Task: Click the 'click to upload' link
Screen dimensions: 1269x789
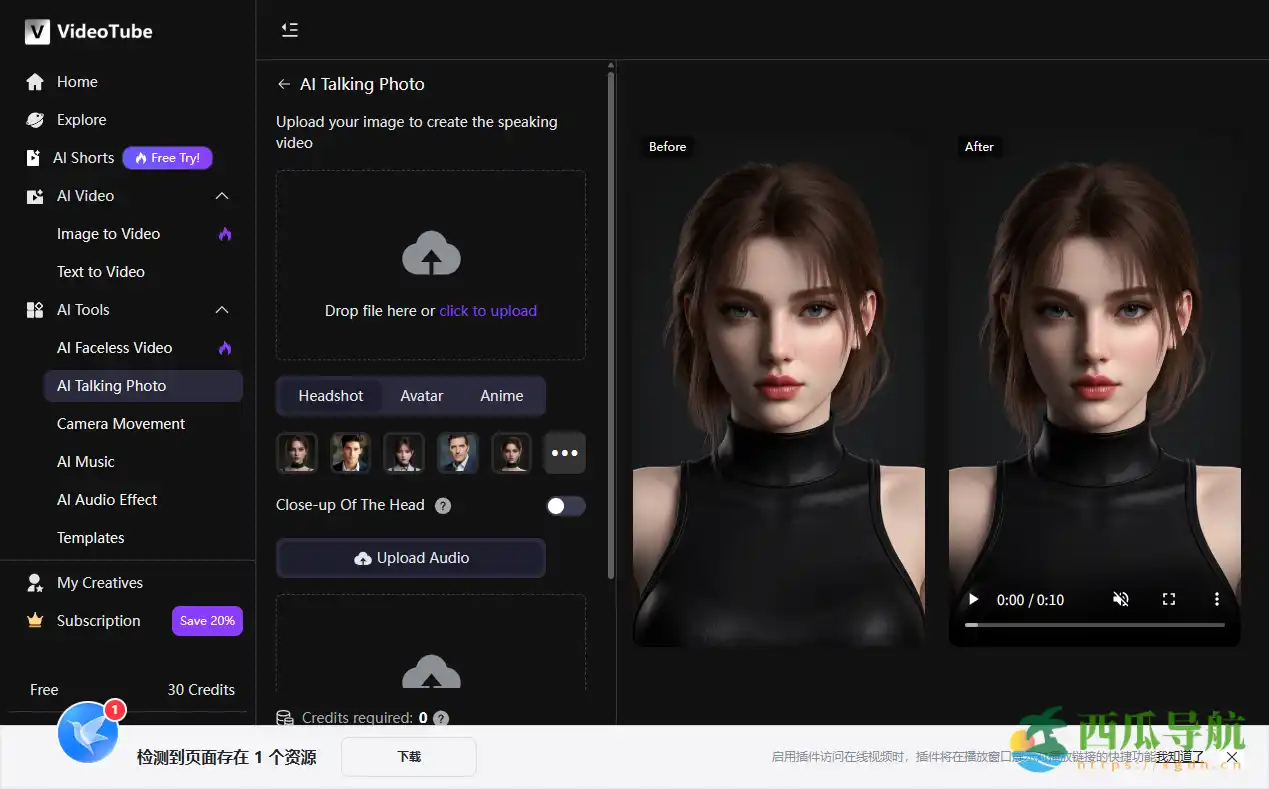Action: (488, 311)
